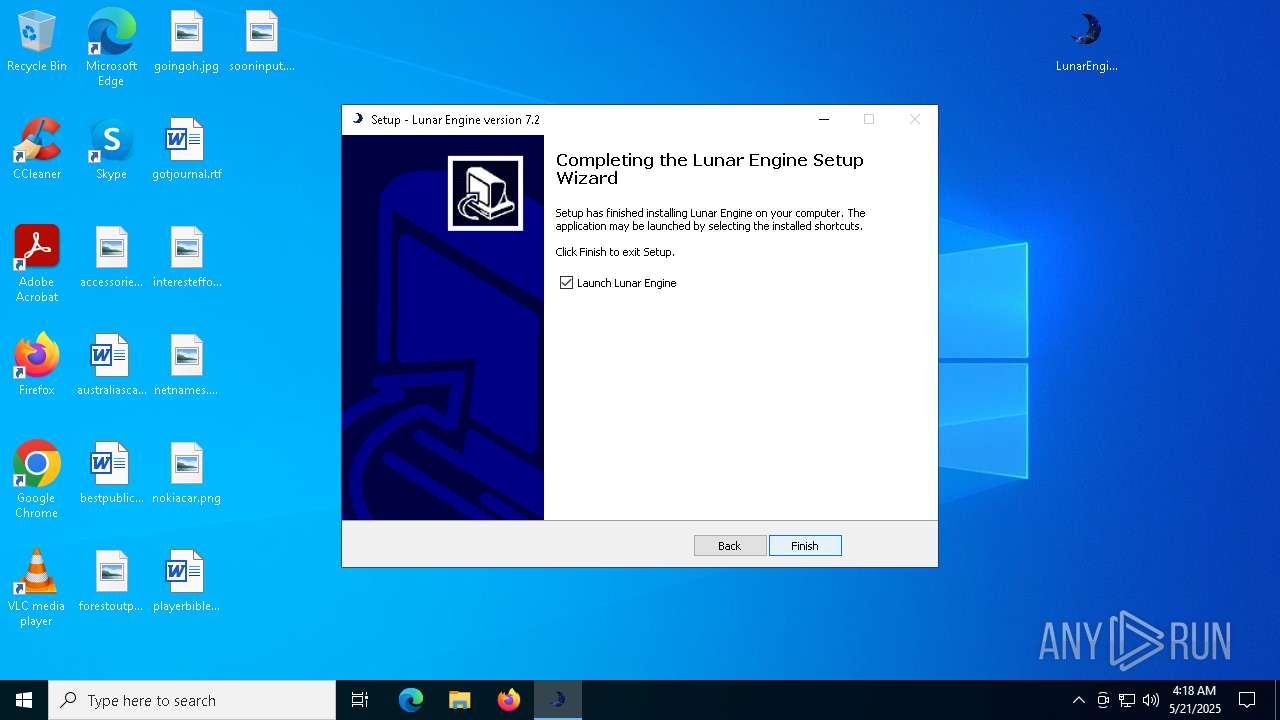Click the Meet Now tray icon
Image resolution: width=1280 pixels, height=720 pixels.
point(1103,700)
